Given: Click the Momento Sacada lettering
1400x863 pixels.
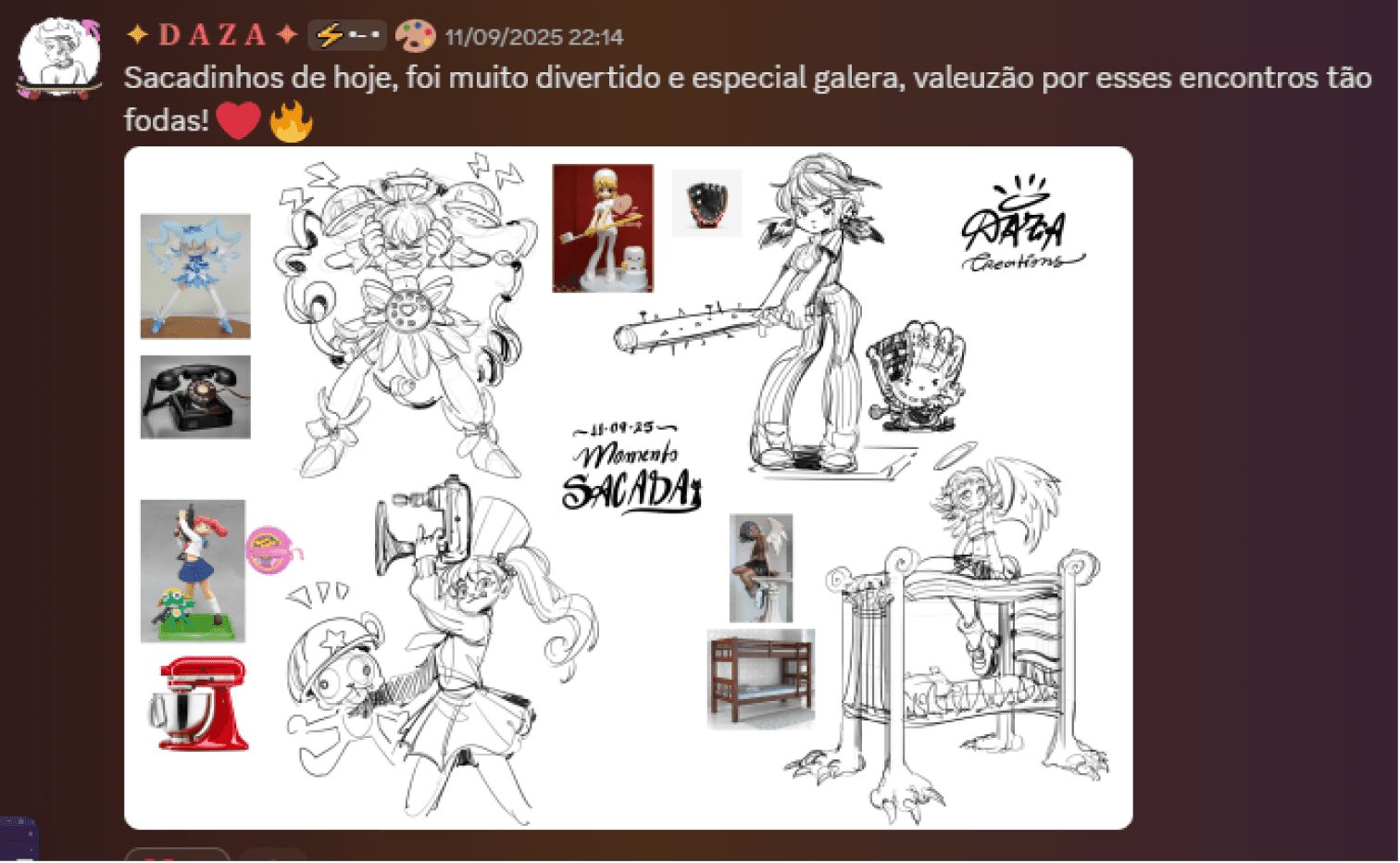Looking at the screenshot, I should click(x=631, y=467).
